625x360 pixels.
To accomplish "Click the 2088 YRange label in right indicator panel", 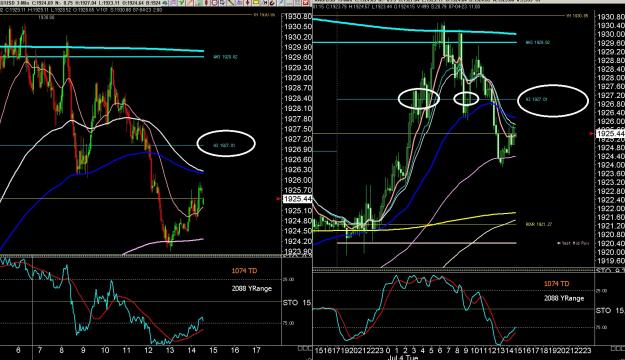I will tap(564, 298).
